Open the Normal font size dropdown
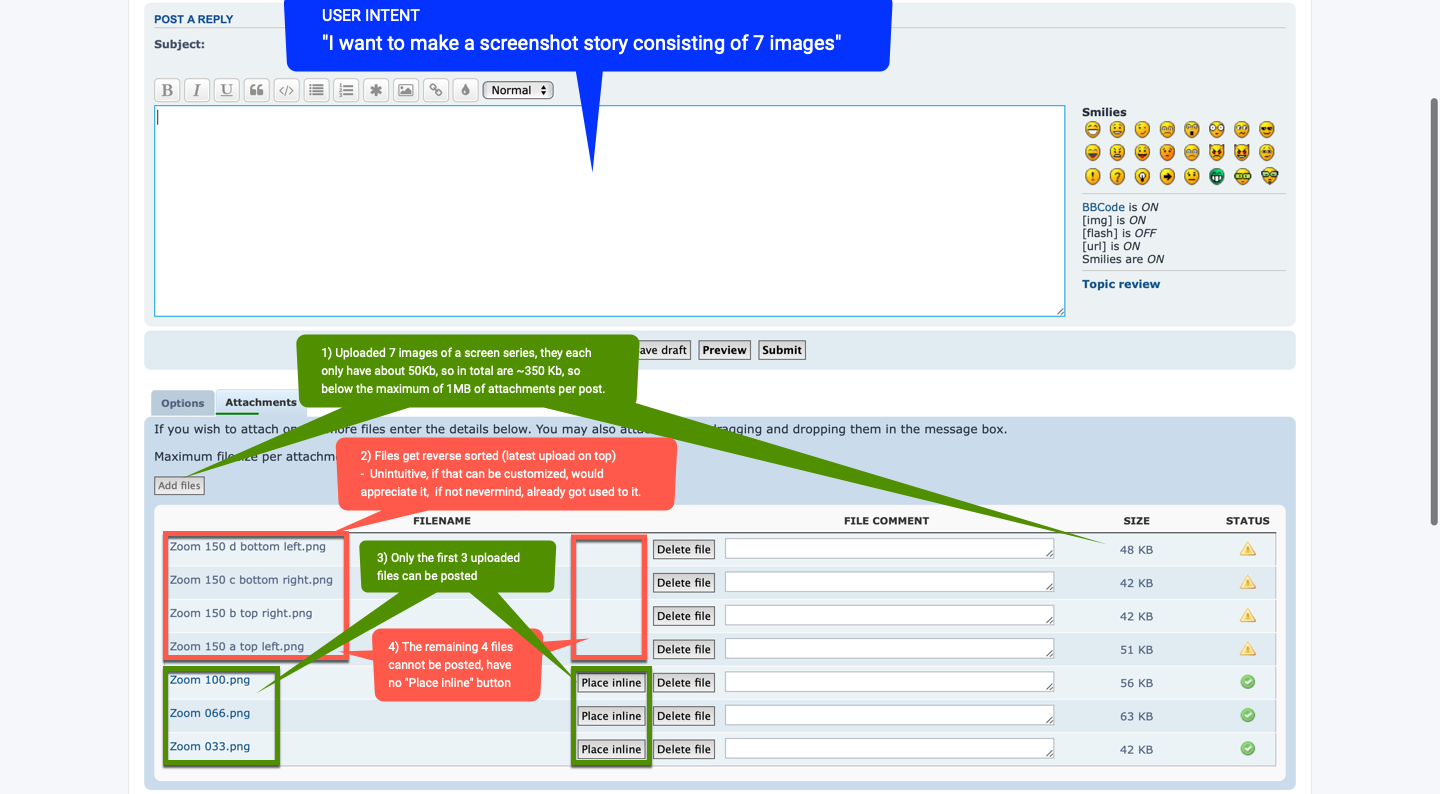This screenshot has width=1440, height=794. click(x=518, y=90)
